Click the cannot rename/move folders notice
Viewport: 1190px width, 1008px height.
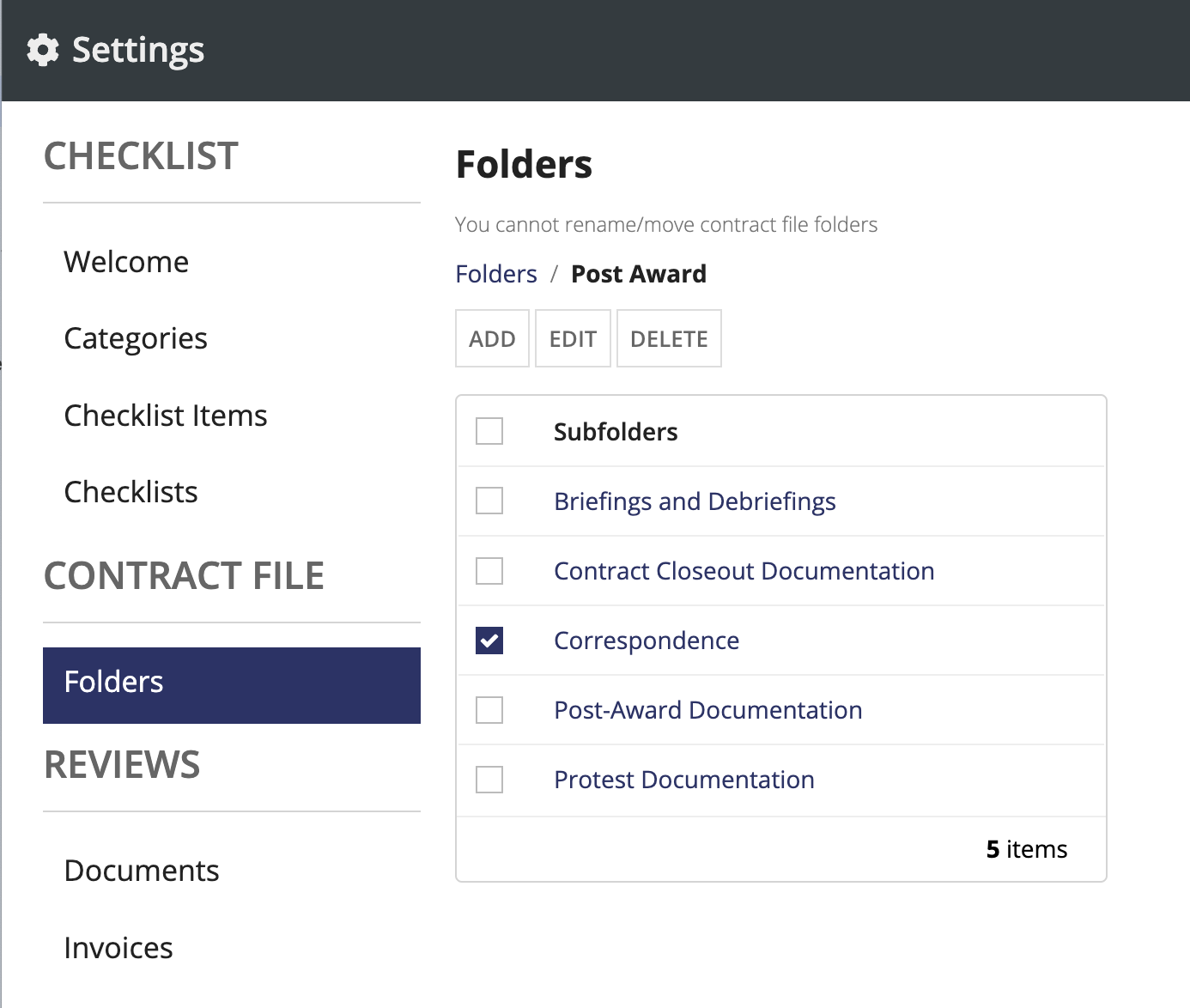(x=666, y=225)
